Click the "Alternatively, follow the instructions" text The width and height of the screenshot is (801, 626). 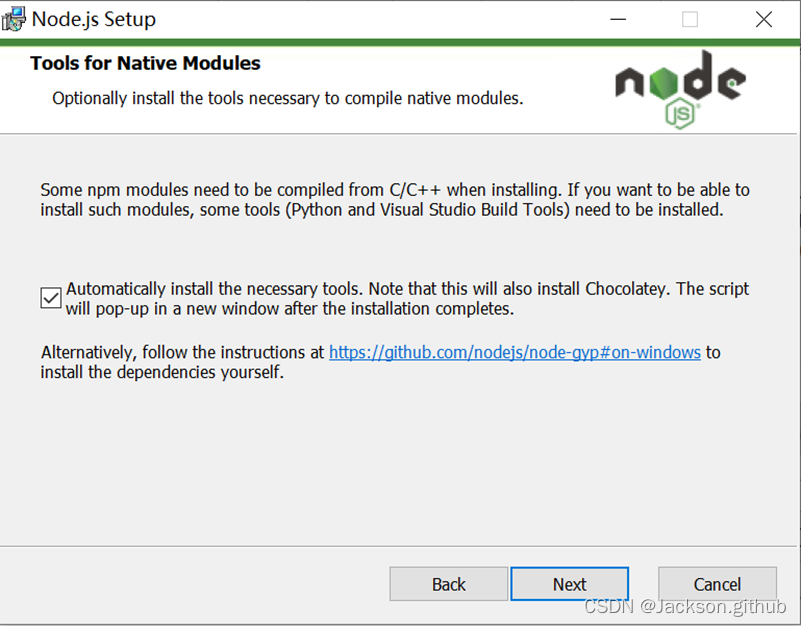[183, 352]
